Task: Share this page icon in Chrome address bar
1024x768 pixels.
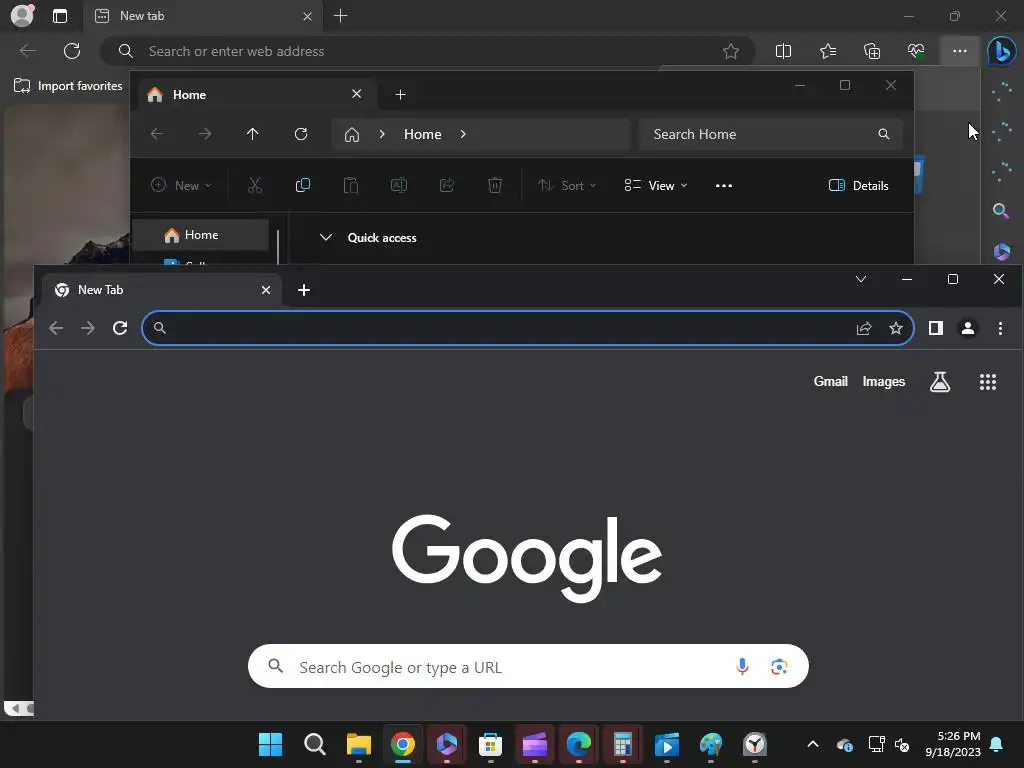Action: [x=864, y=328]
